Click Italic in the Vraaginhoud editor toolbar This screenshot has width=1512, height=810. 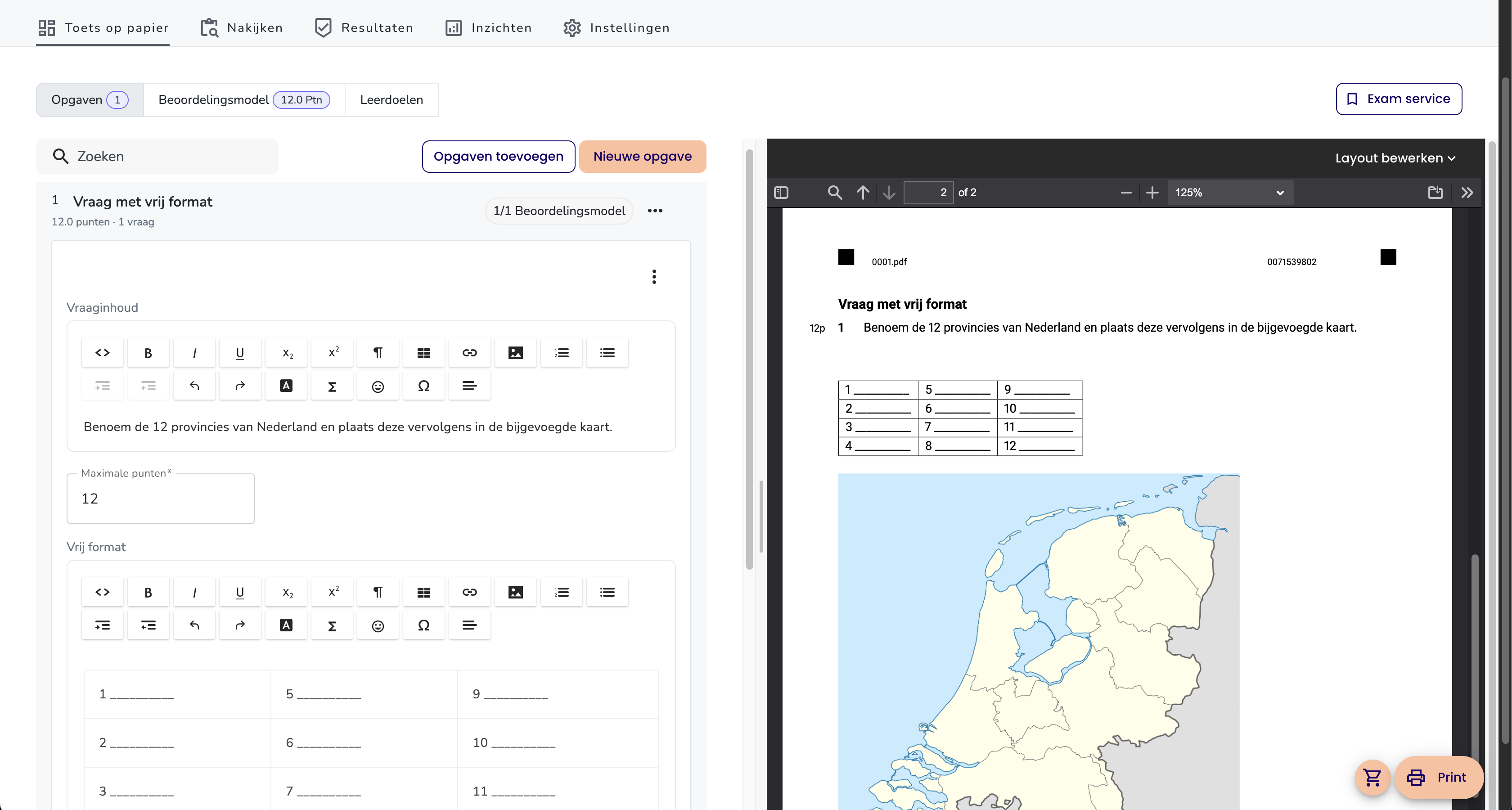tap(194, 353)
